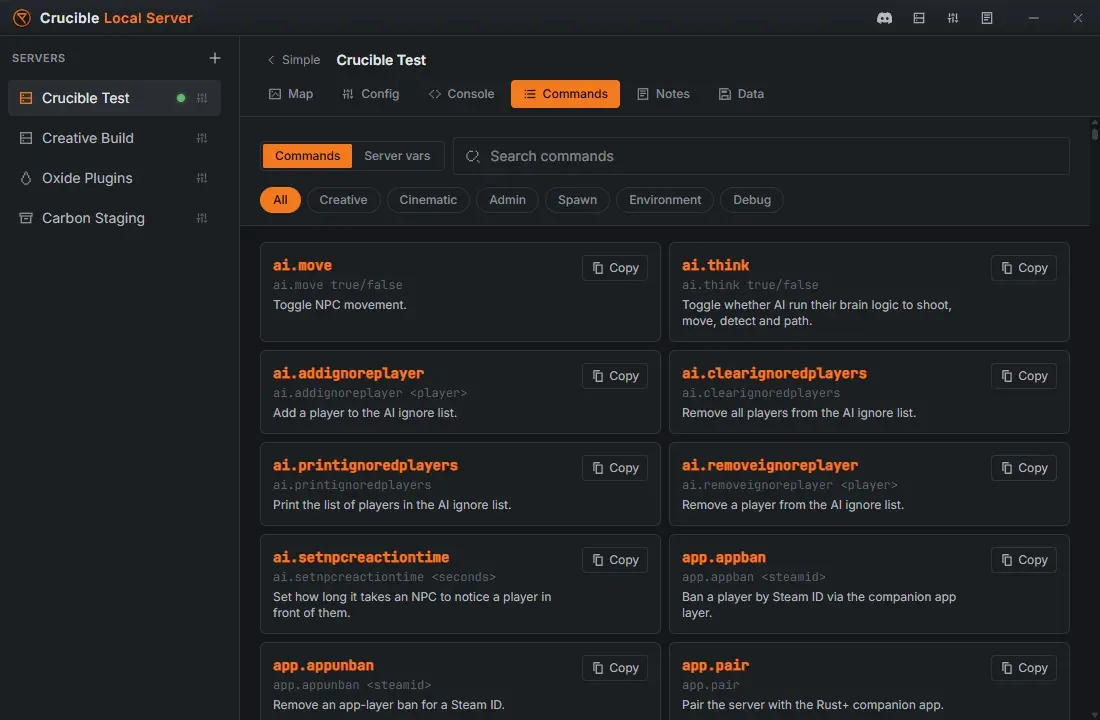Open settings sliders for Creative Build server
1100x720 pixels.
202,138
